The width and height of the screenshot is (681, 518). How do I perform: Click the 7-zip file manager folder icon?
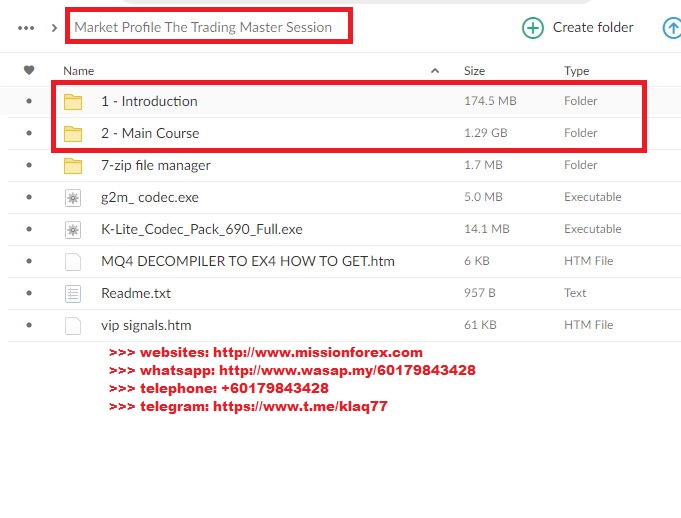[x=73, y=166]
